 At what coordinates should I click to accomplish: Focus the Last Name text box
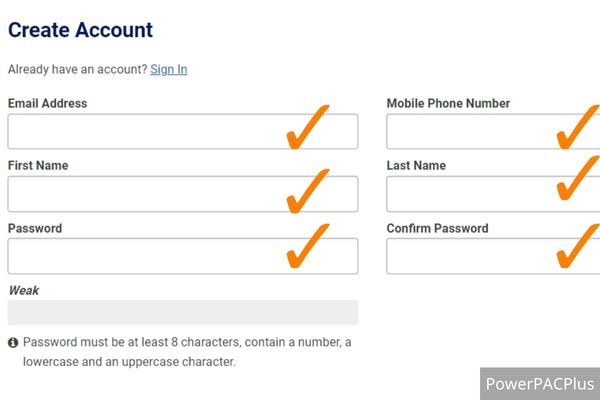pyautogui.click(x=470, y=194)
